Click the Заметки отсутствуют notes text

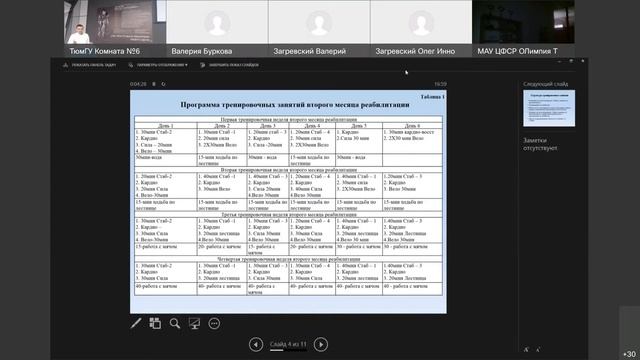click(540, 144)
